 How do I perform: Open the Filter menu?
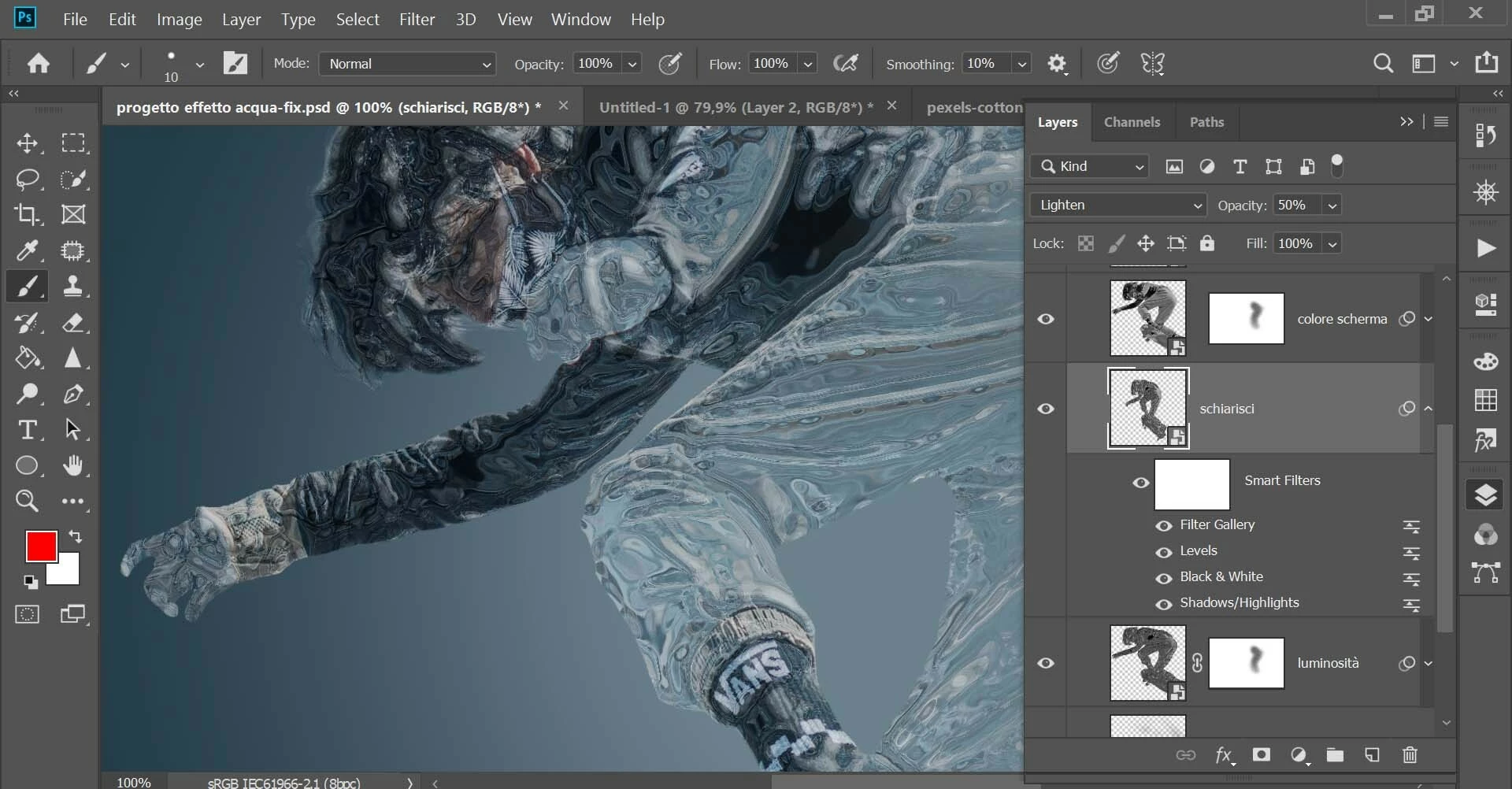tap(417, 20)
